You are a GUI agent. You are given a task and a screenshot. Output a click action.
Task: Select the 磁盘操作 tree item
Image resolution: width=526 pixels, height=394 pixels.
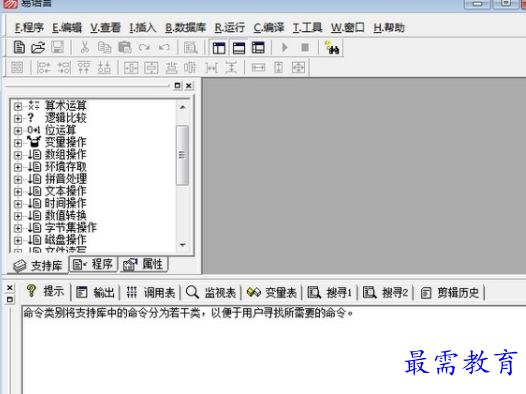coord(66,240)
